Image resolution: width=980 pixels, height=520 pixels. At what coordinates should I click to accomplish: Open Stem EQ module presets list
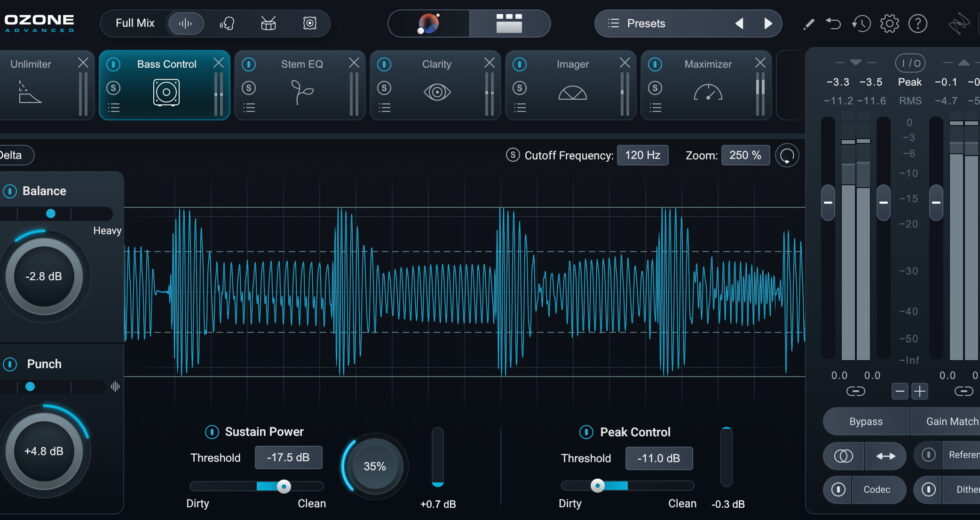click(x=249, y=108)
